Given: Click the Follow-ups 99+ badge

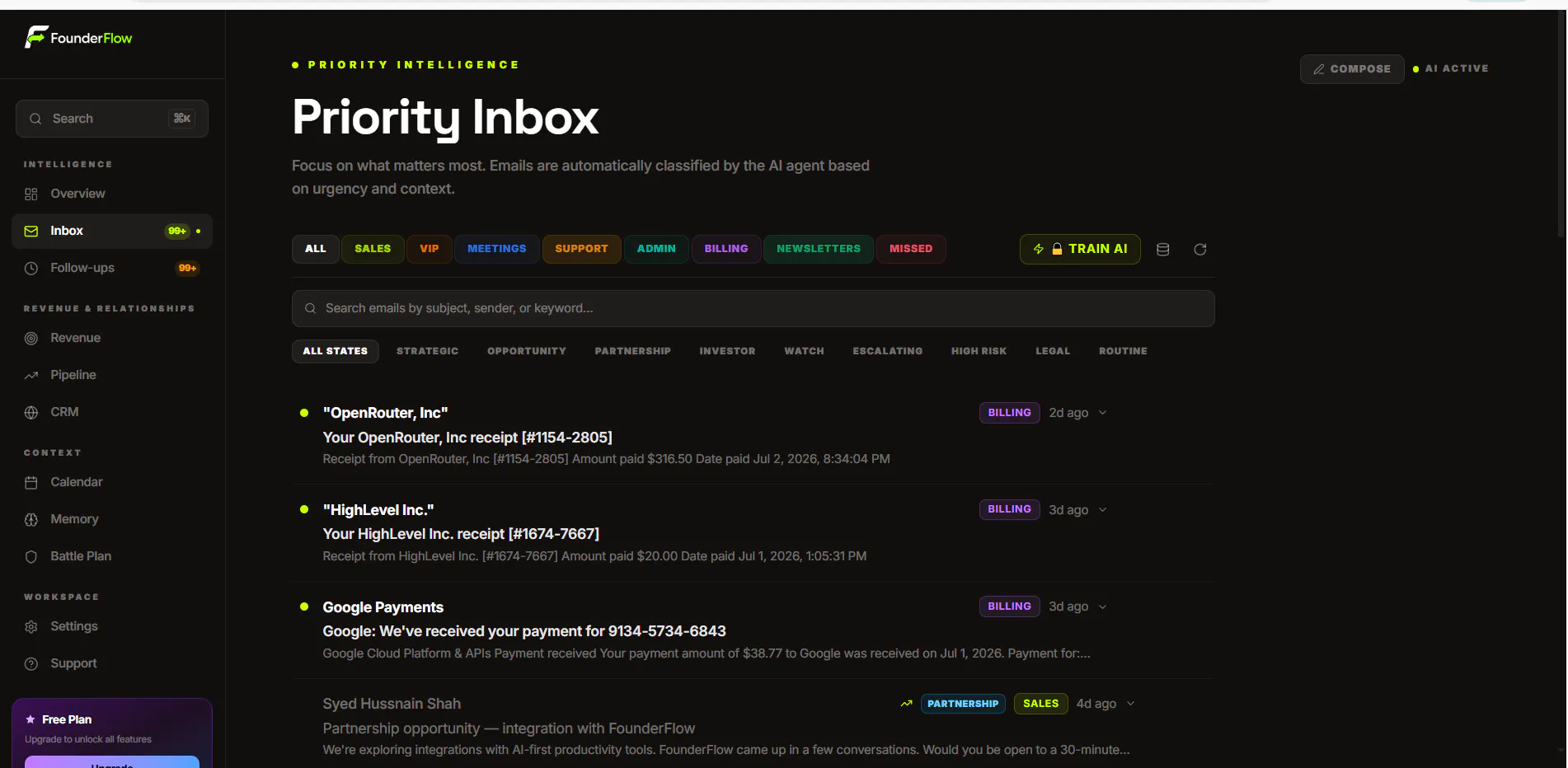Looking at the screenshot, I should click(188, 268).
